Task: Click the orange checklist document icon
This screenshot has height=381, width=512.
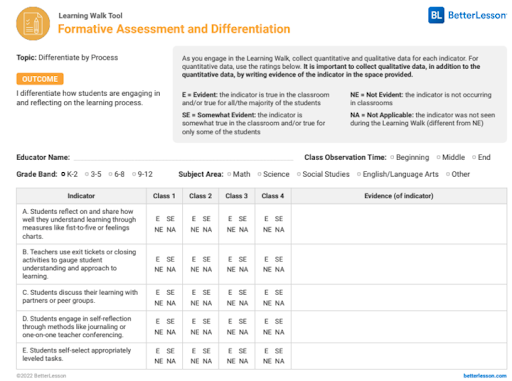Action: (x=33, y=24)
